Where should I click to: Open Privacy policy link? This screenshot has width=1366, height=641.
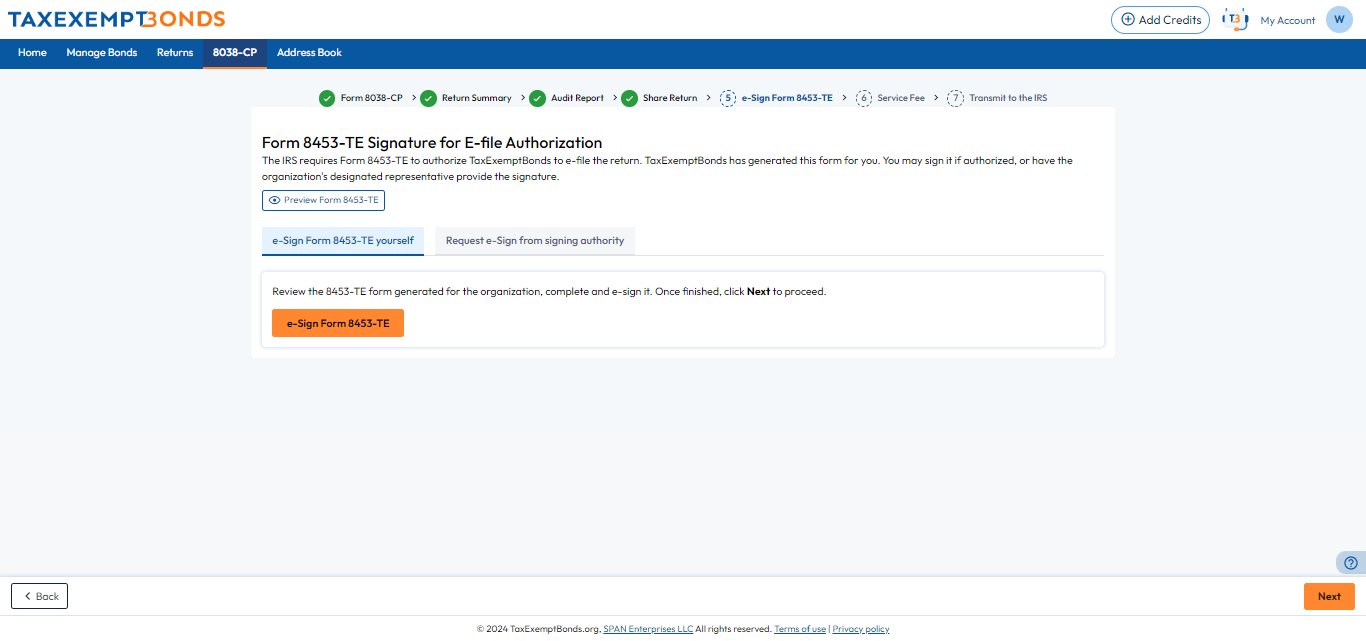(861, 629)
